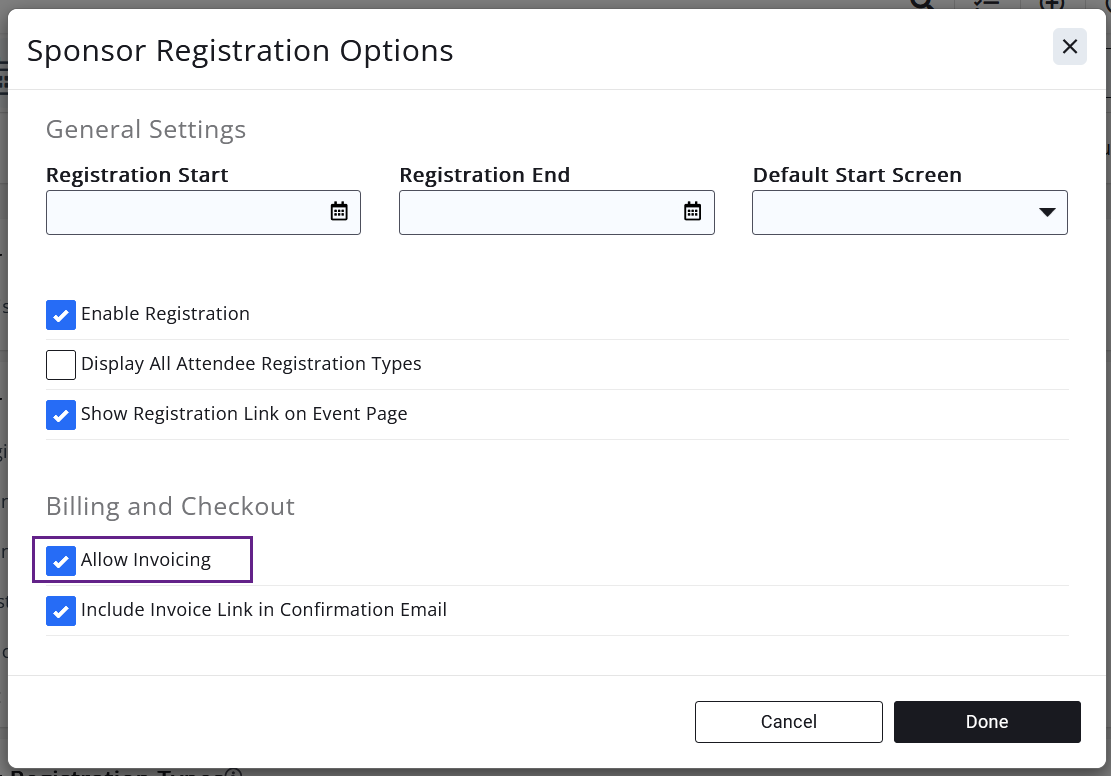Focus the Registration Start date field

pos(203,212)
